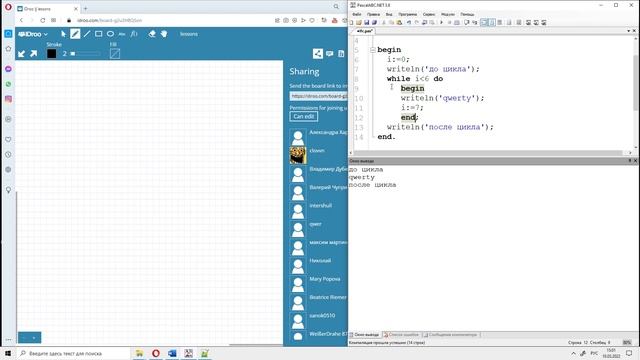640x360 pixels.
Task: Select the text tool in IDroo
Action: [122, 34]
